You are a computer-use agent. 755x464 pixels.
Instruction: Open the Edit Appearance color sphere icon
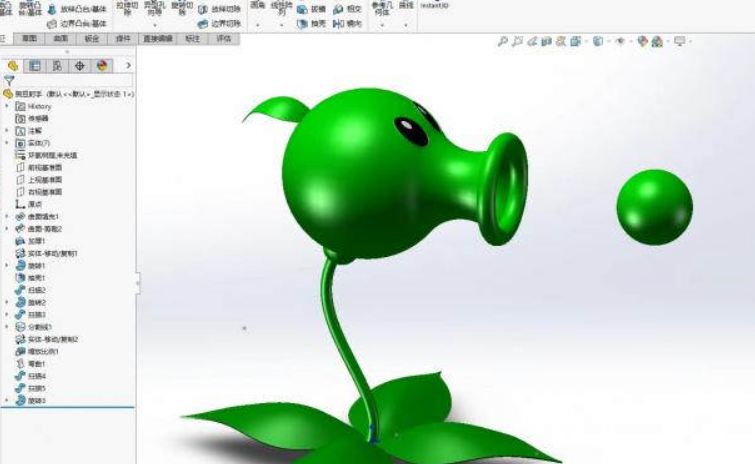[642, 41]
